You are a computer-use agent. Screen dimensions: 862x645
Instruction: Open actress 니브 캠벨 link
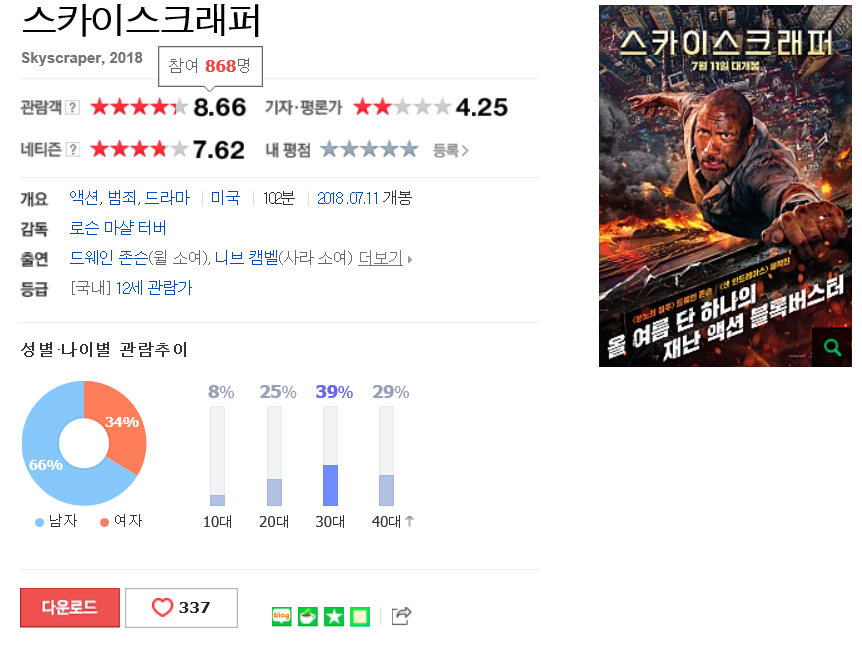coord(246,258)
